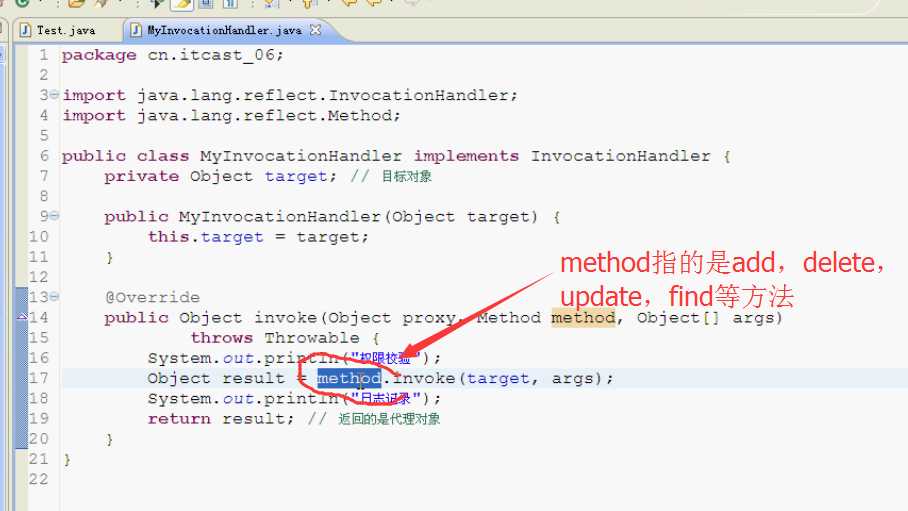Collapse the imports fold at line 3
The height and width of the screenshot is (511, 908).
[x=54, y=94]
